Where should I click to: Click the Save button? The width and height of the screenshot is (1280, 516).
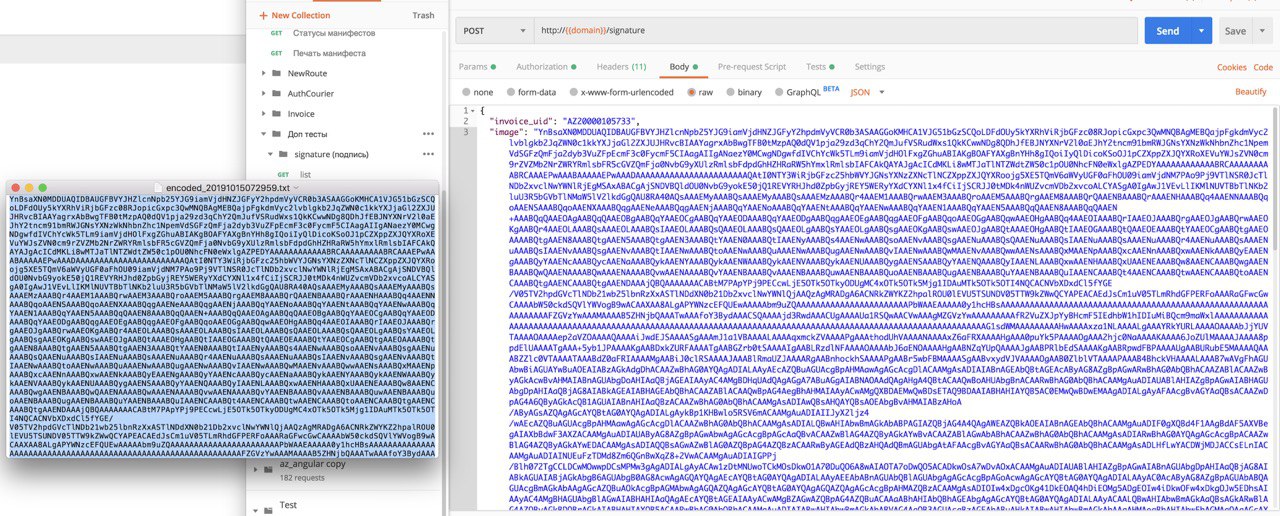[x=1236, y=31]
